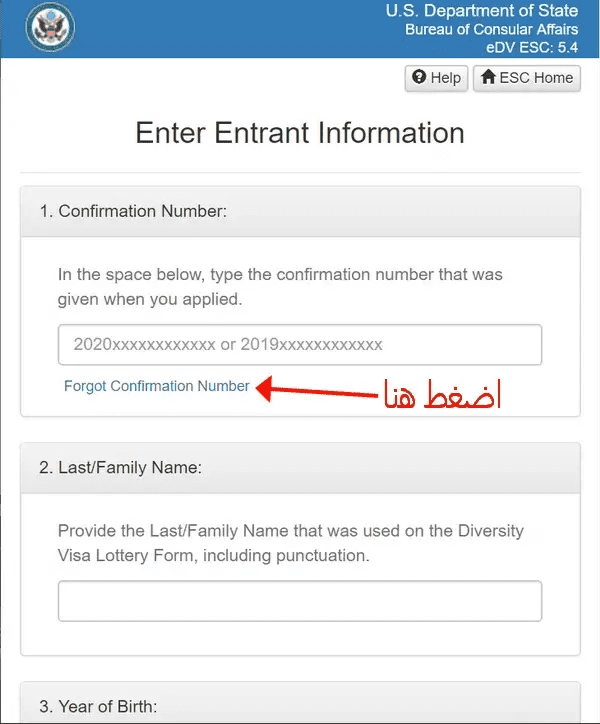Viewport: 600px width, 724px height.
Task: Click the red Arabic اضغط هنا annotation
Action: click(440, 395)
